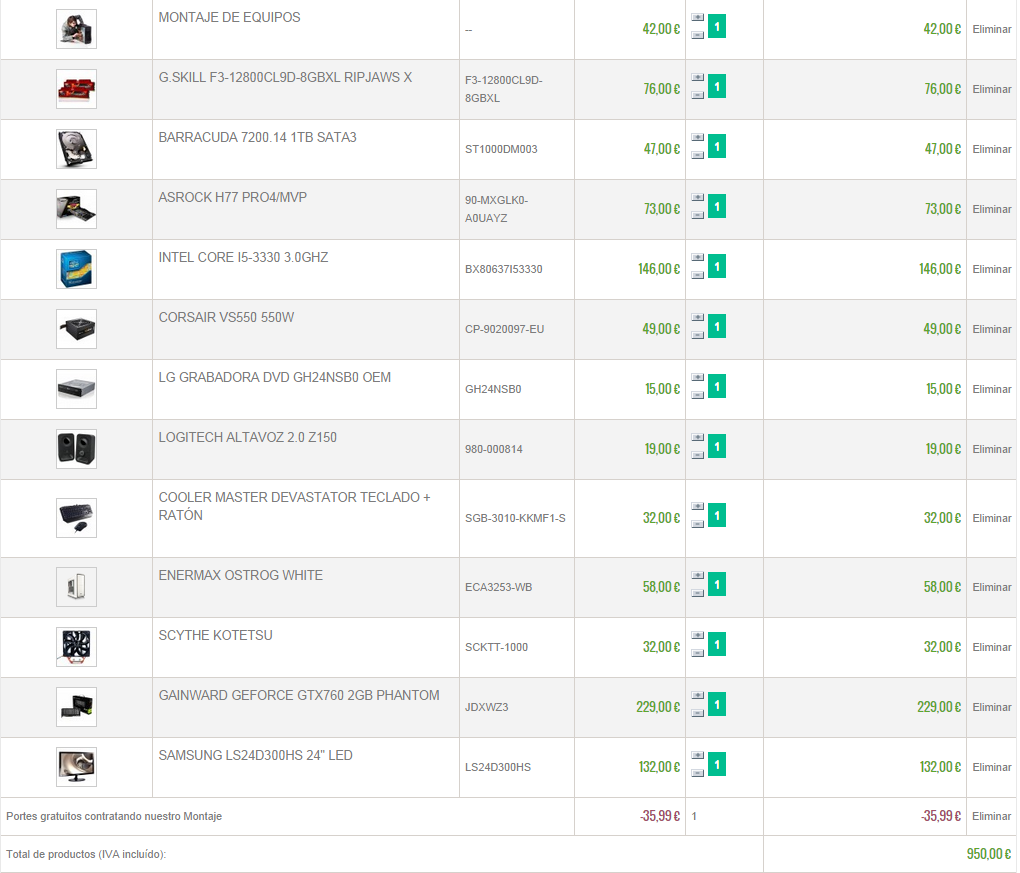The height and width of the screenshot is (873, 1020).
Task: Add one INTEL CORE I5-3330 using plus icon
Action: [x=697, y=257]
